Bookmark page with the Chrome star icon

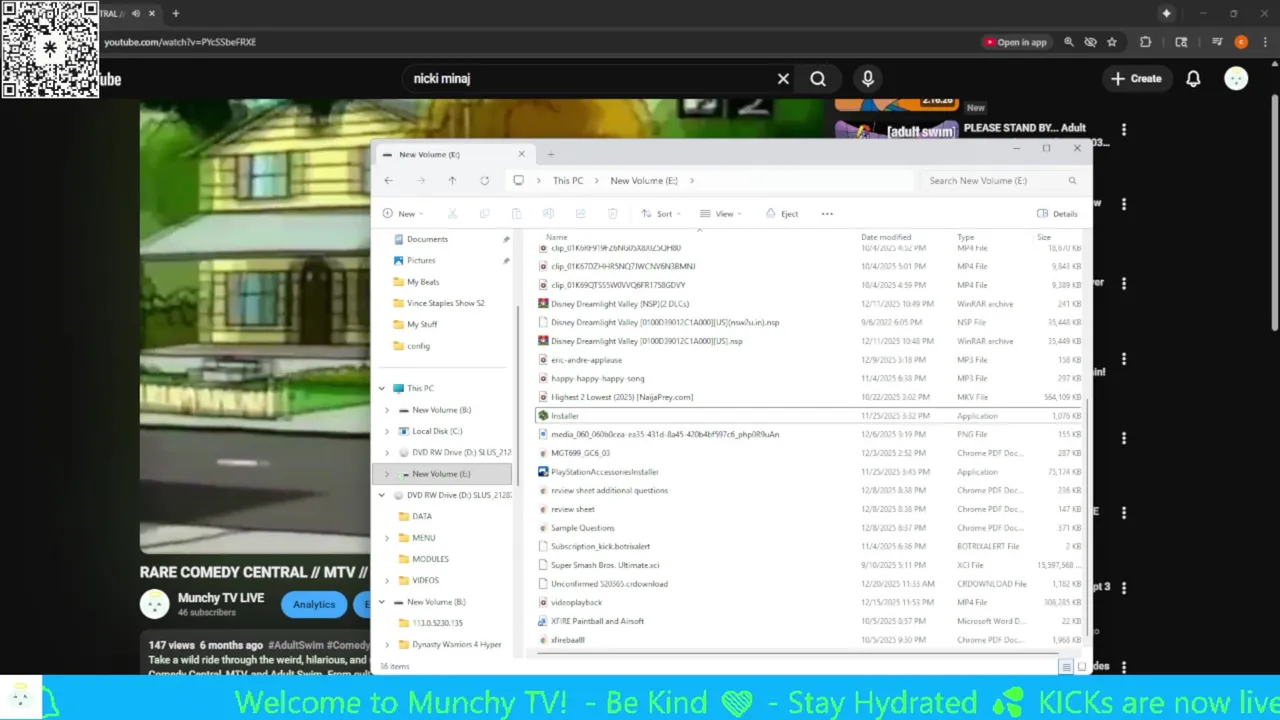pyautogui.click(x=1112, y=42)
